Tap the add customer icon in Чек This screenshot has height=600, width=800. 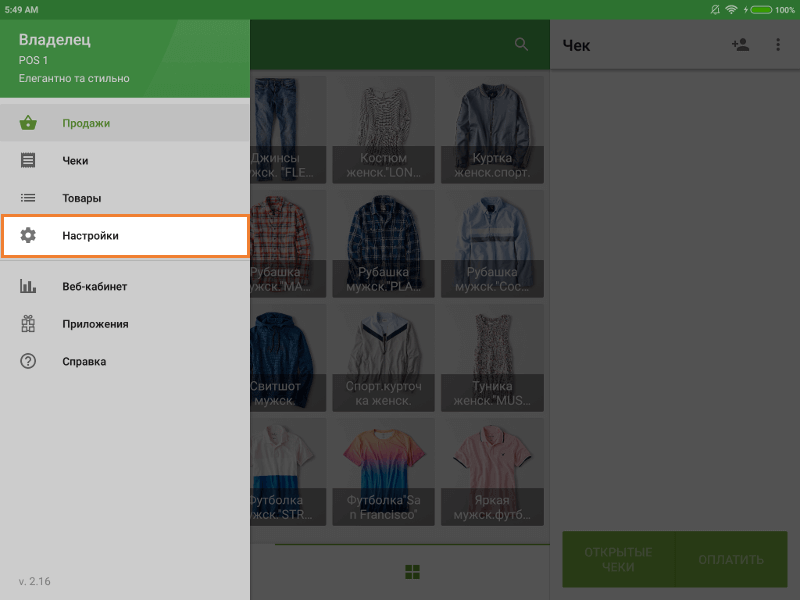pyautogui.click(x=740, y=44)
